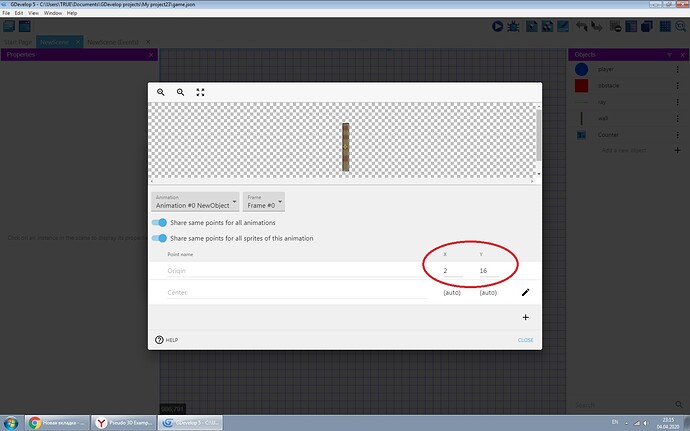Switch to NewScene (Events) tab
Screen dimensions: 690x431
[113, 42]
